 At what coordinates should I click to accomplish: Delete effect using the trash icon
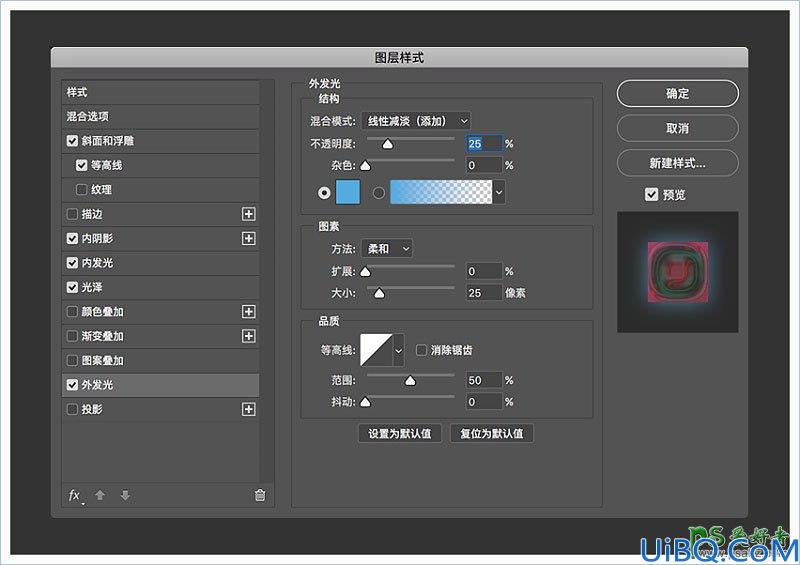260,495
